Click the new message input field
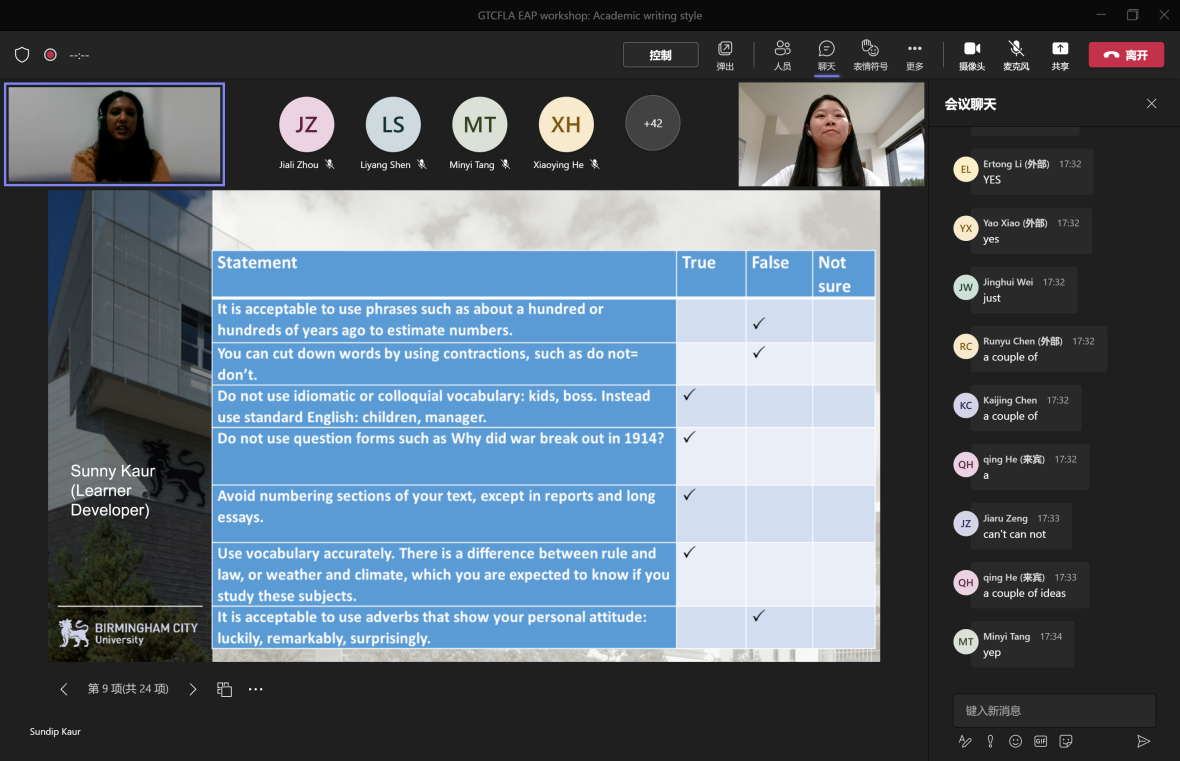The image size is (1180, 761). click(1053, 710)
